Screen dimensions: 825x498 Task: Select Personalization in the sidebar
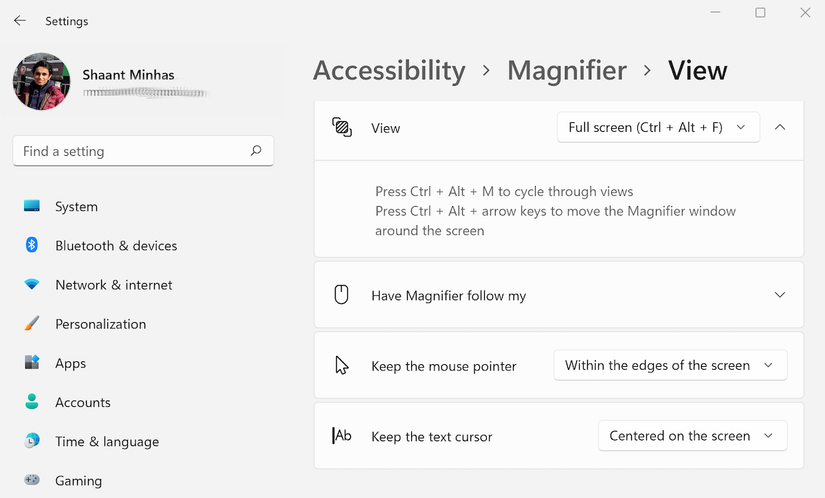[100, 324]
